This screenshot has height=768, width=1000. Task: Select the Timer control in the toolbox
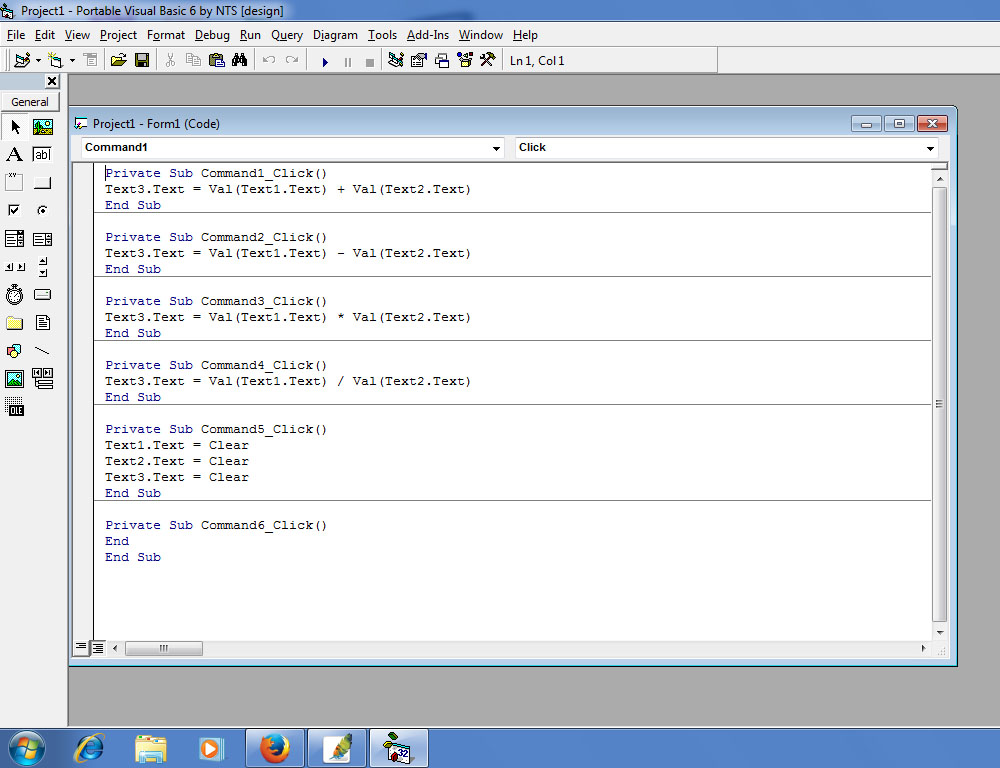14,294
